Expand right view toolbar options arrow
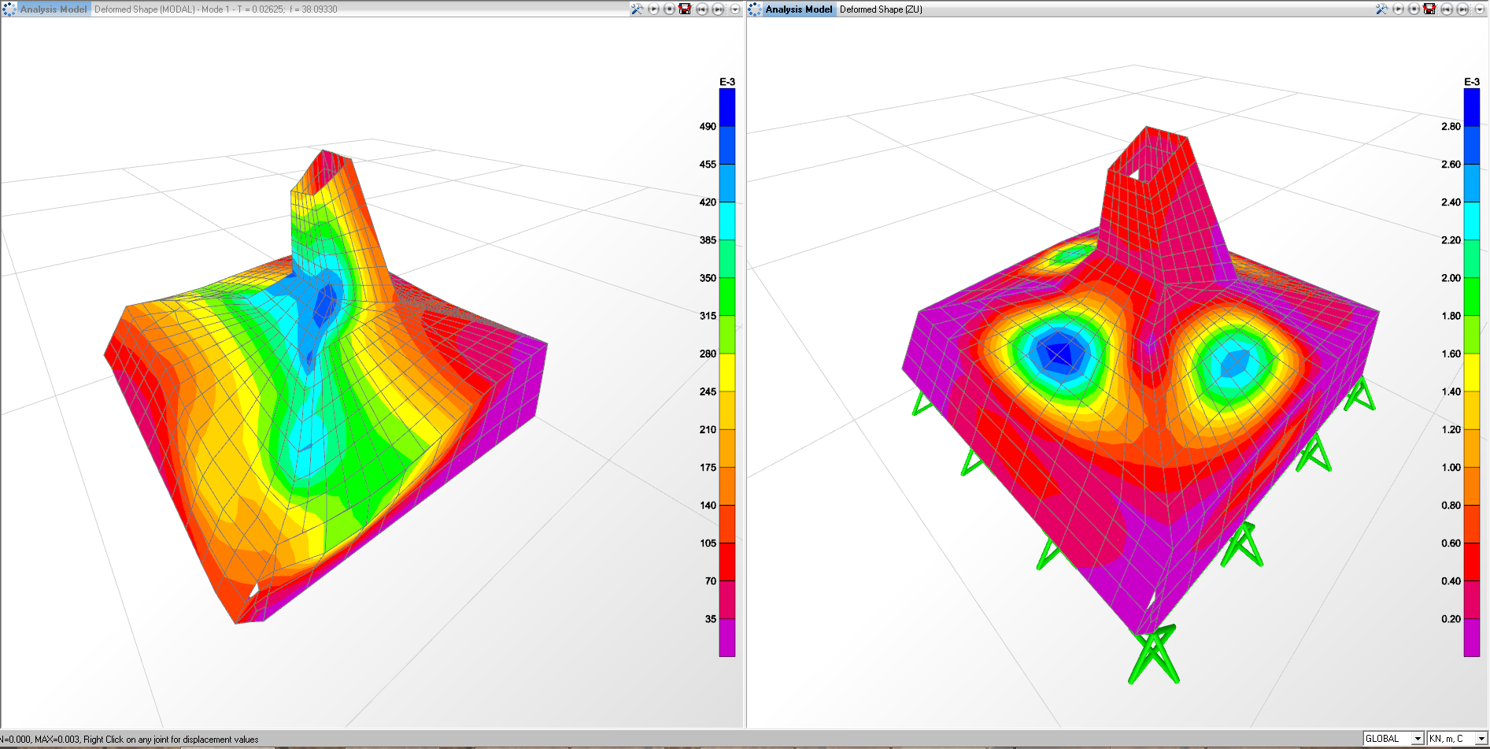The width and height of the screenshot is (1490, 749). (1480, 9)
